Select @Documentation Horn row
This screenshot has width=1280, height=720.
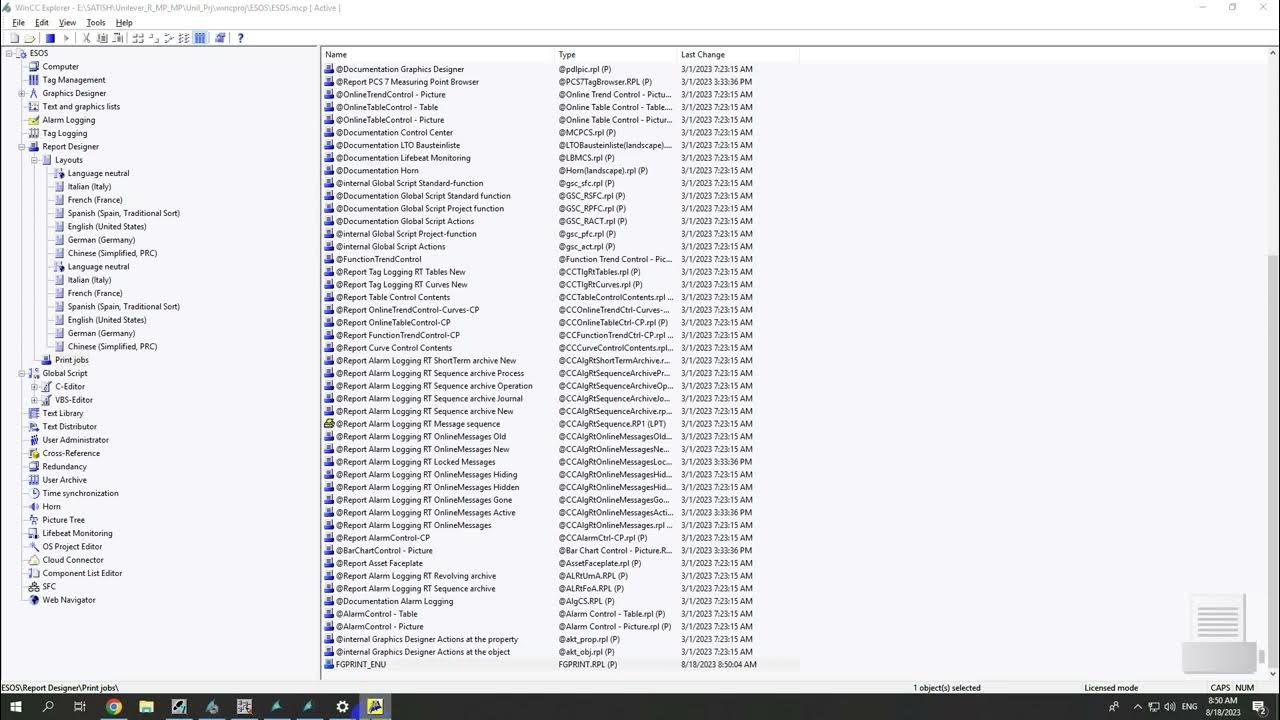click(x=560, y=170)
